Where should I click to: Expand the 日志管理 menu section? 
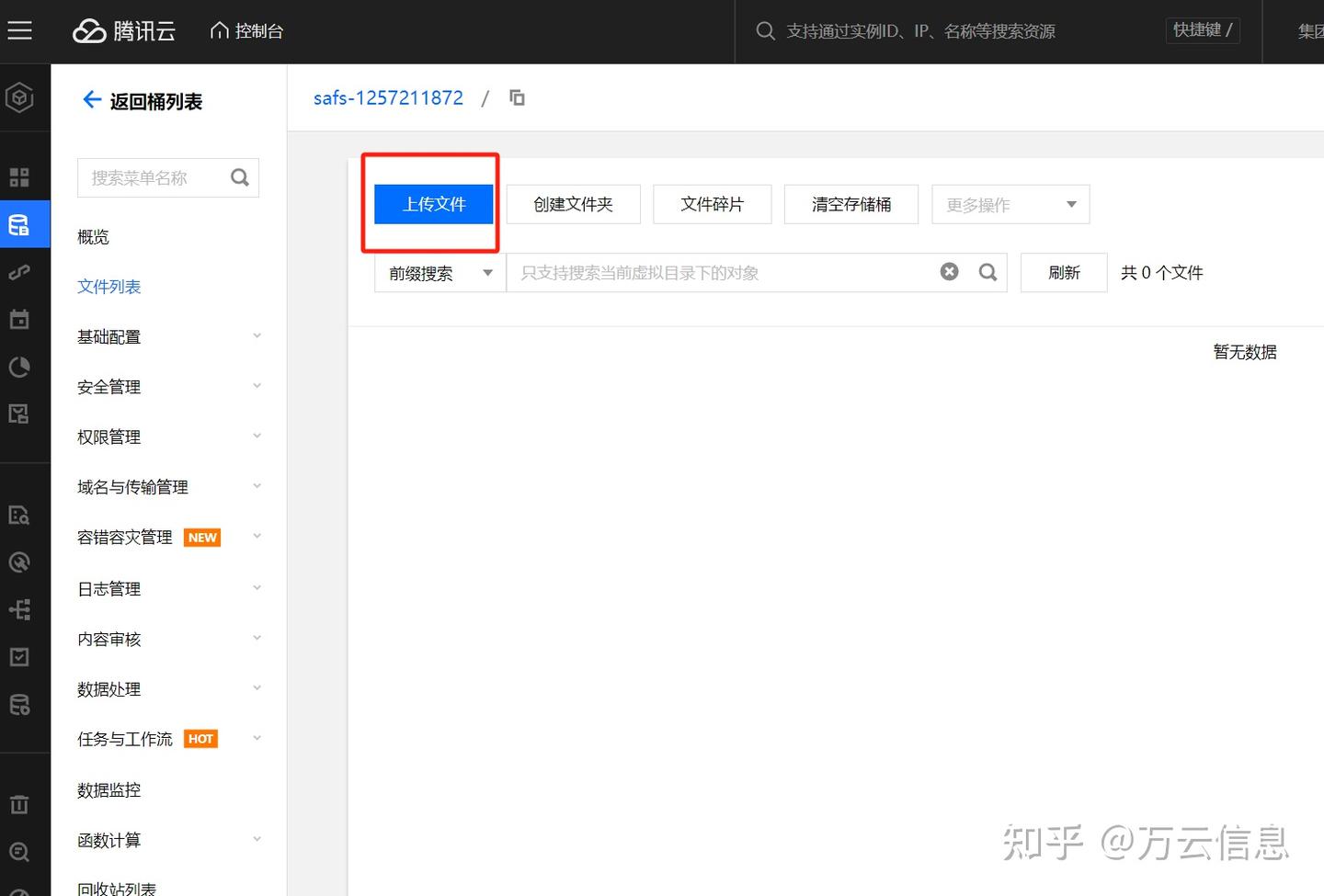tap(169, 589)
